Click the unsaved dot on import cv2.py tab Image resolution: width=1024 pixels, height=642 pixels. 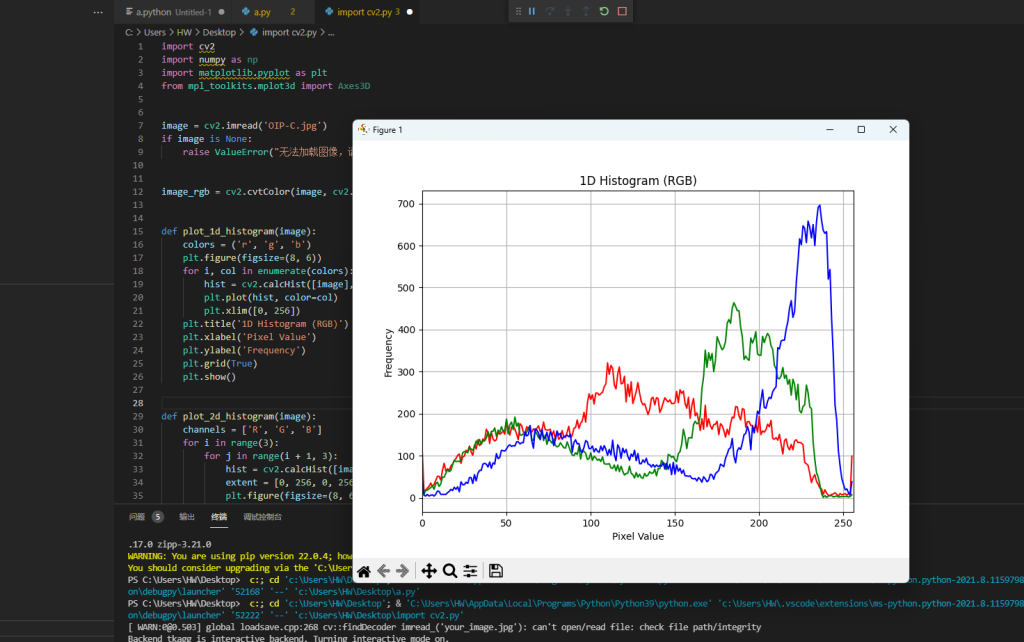pos(409,12)
